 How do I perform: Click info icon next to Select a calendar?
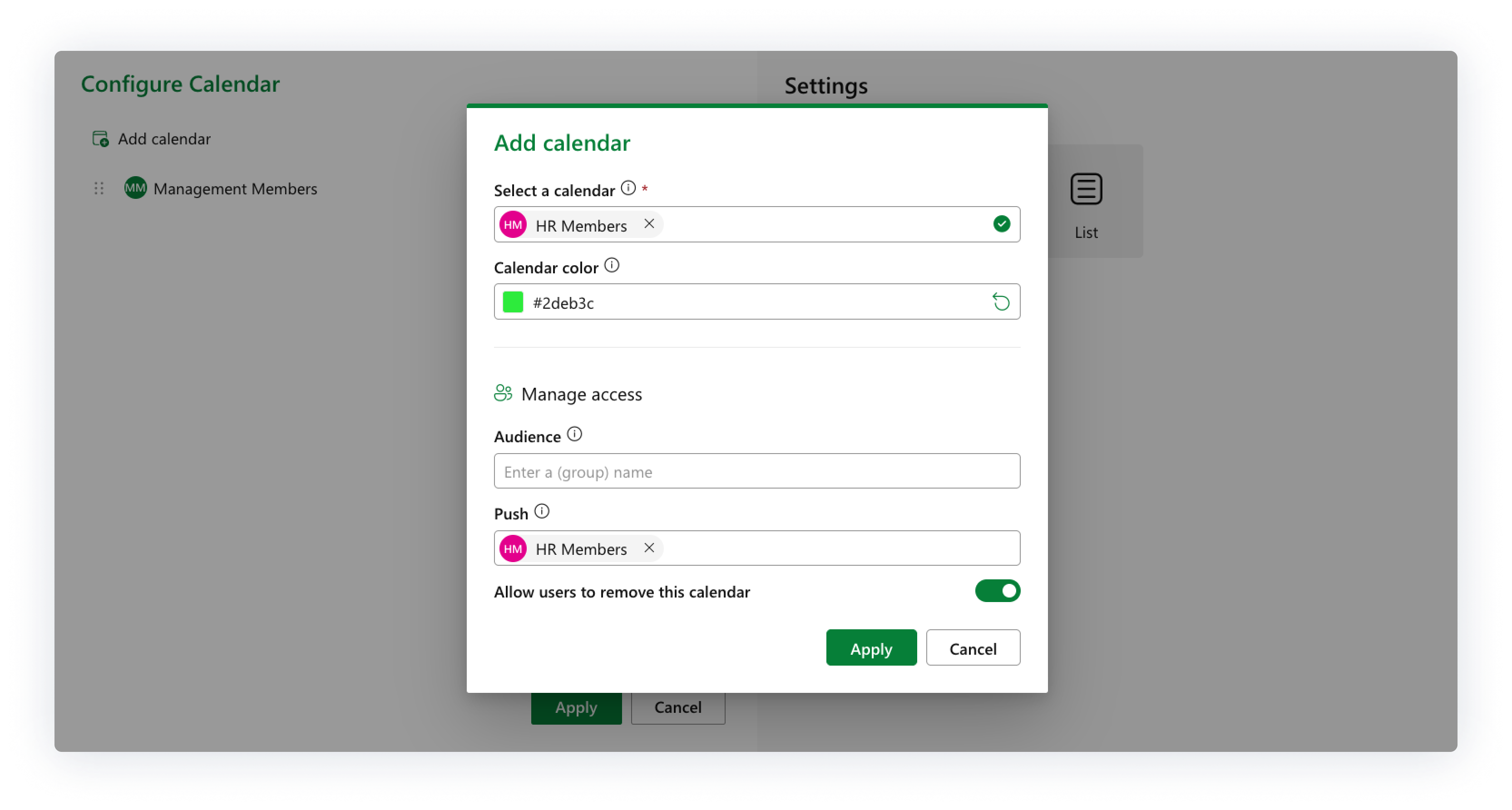(x=628, y=188)
